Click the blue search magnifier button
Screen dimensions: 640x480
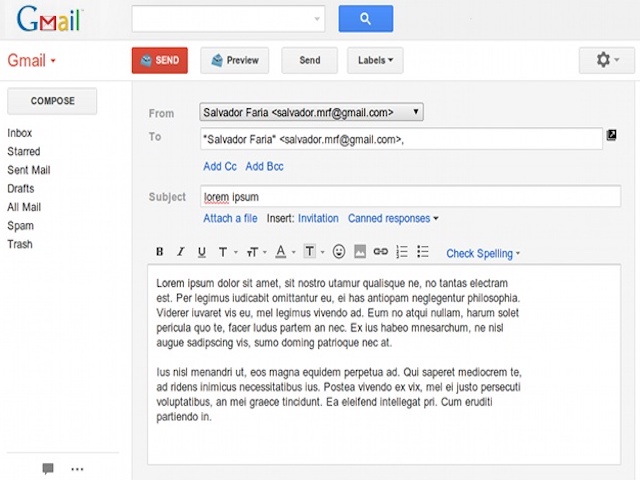click(x=365, y=19)
